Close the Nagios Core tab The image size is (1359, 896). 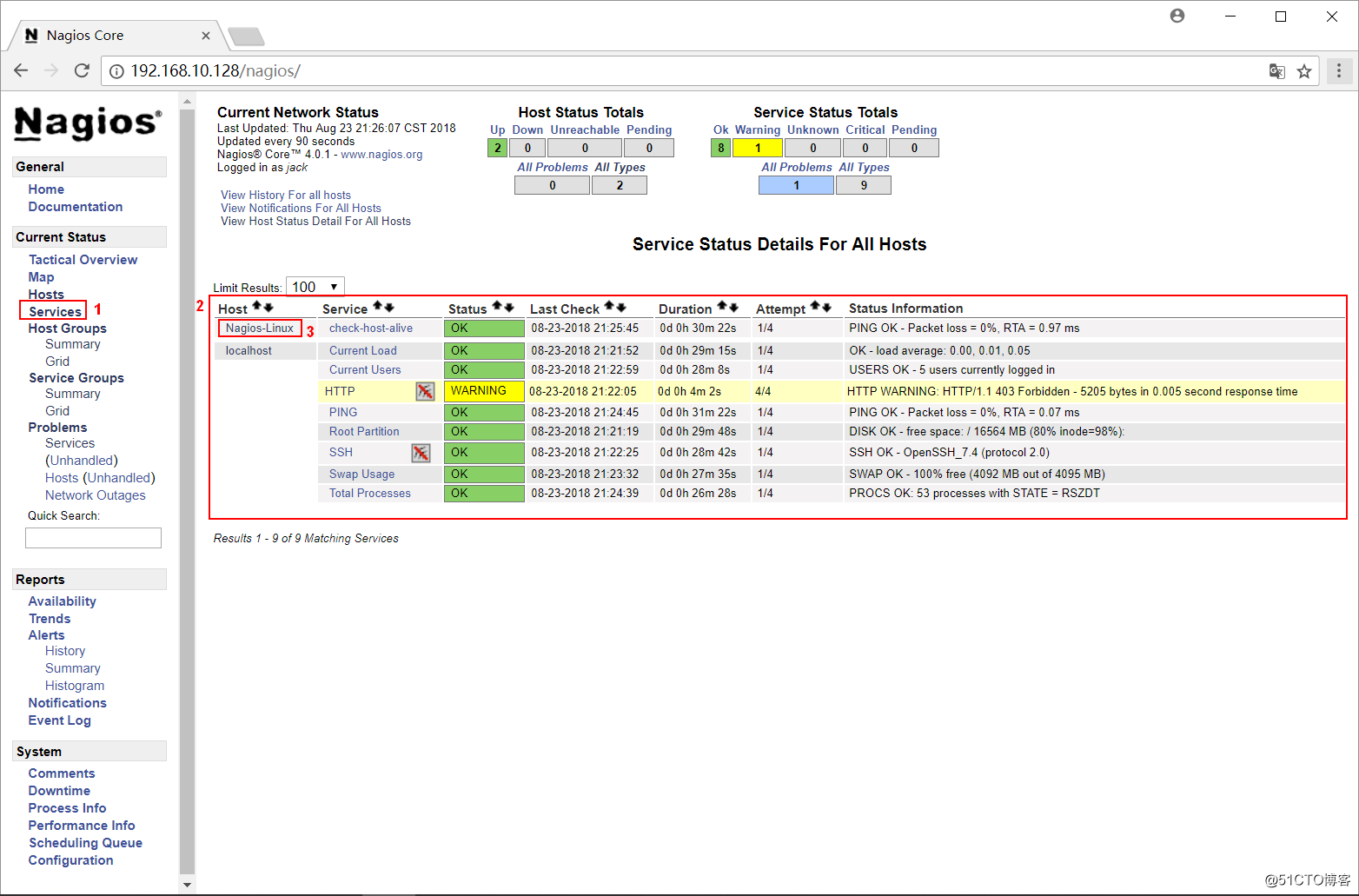pos(206,36)
